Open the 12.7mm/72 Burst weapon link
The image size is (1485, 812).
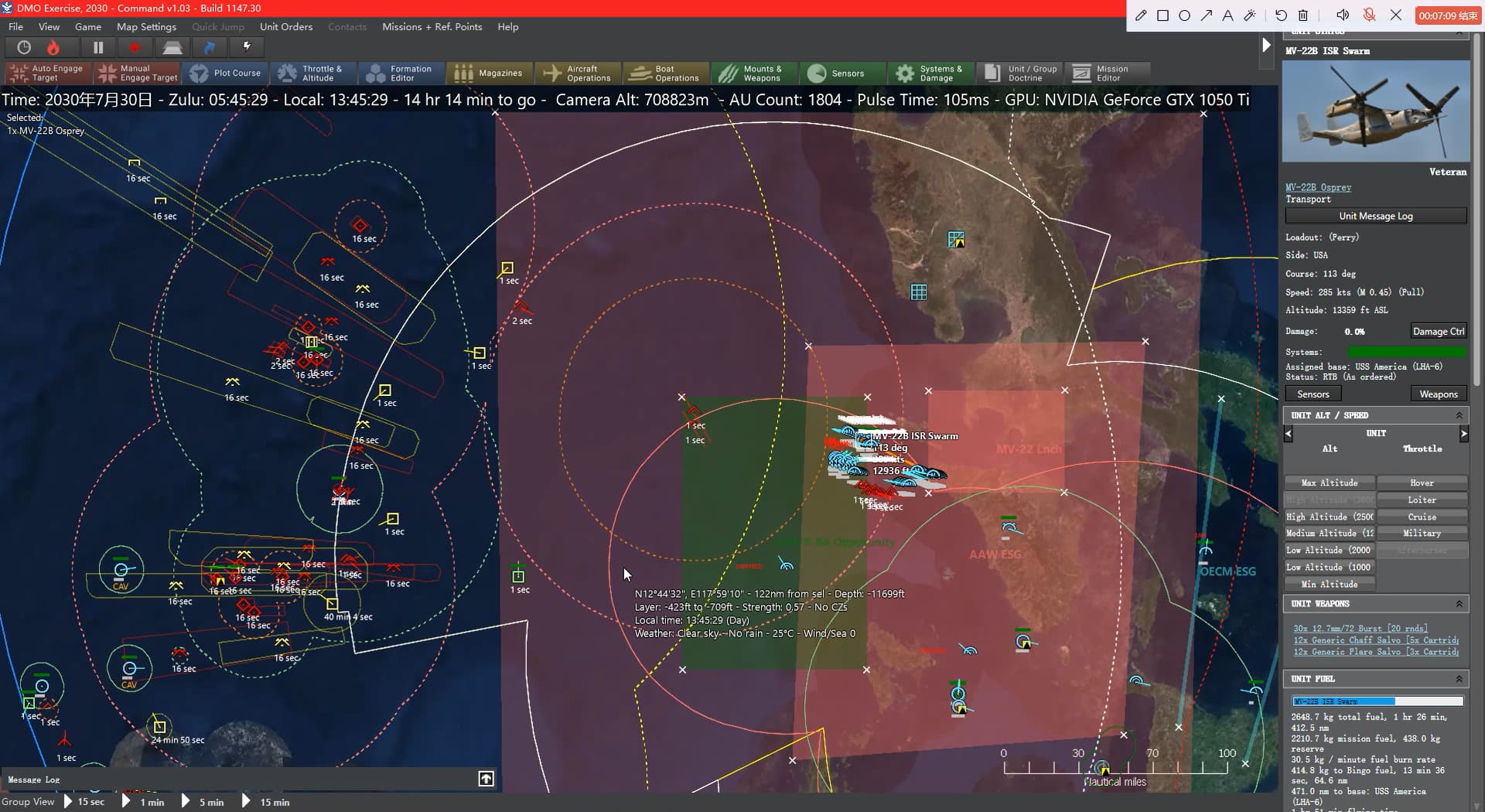1360,628
